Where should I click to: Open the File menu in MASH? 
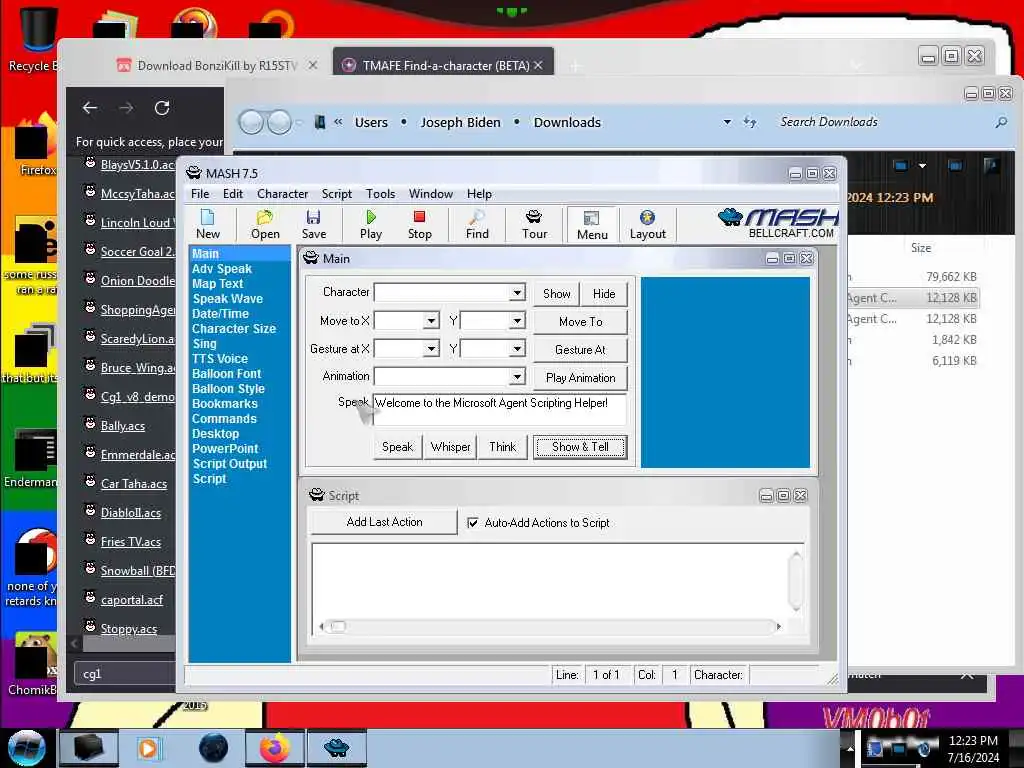tap(200, 194)
